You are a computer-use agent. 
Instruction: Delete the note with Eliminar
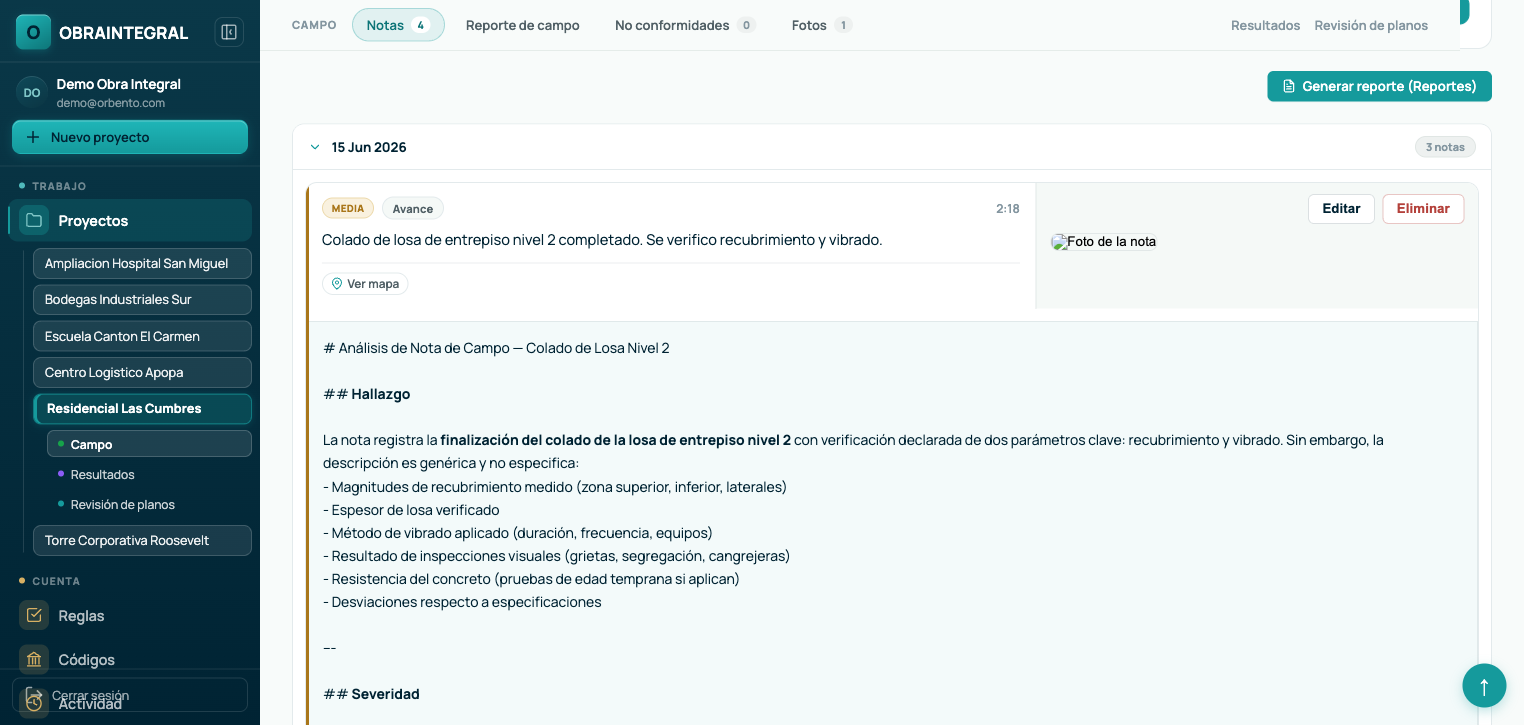[x=1423, y=209]
